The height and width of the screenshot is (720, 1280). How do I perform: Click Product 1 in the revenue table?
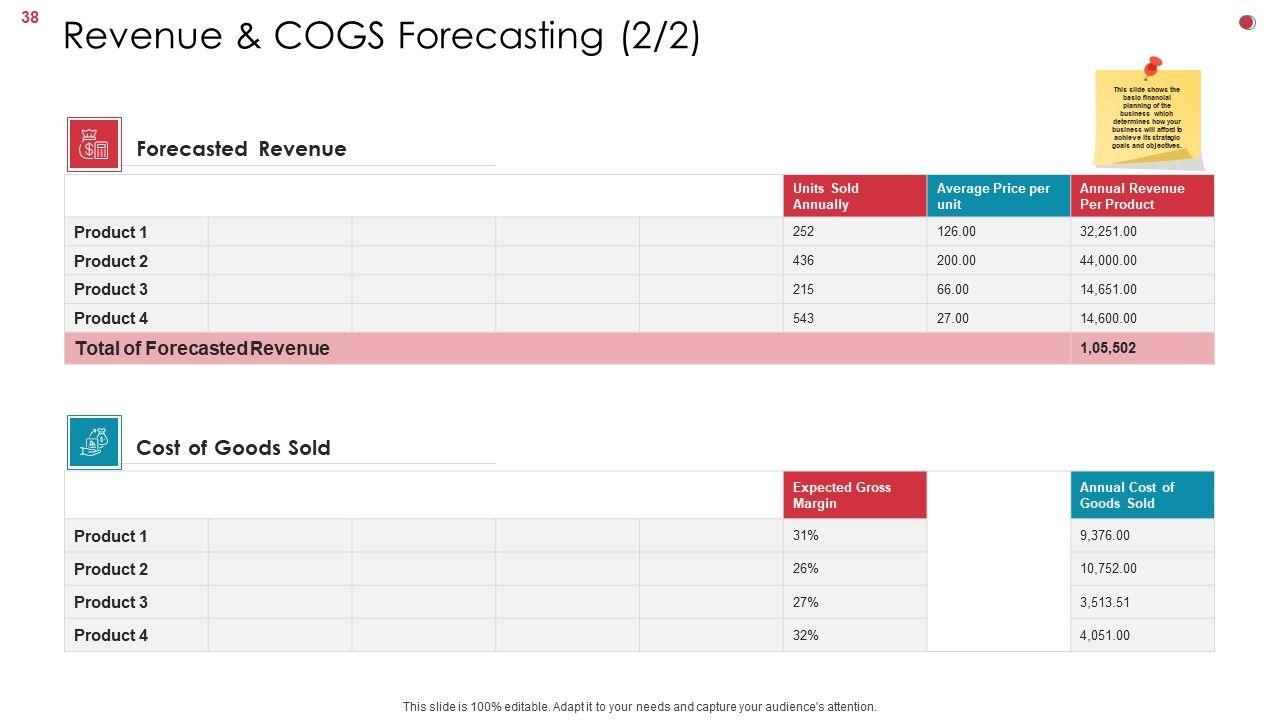point(111,232)
